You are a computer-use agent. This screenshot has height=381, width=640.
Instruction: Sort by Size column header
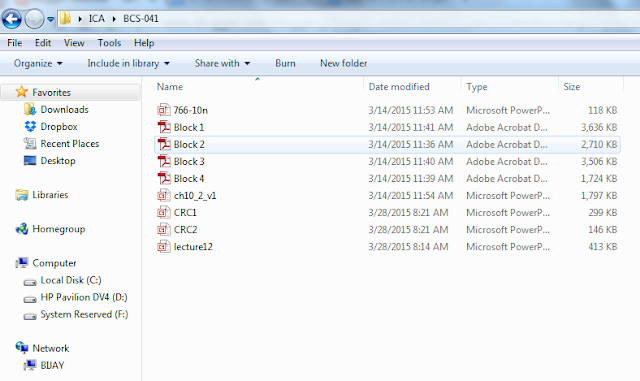[x=572, y=87]
